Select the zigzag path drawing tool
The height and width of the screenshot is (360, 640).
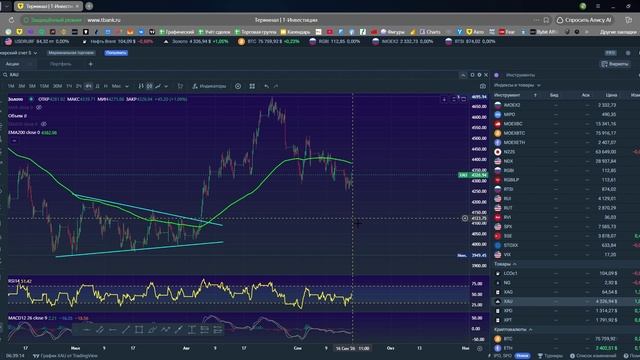165,329
